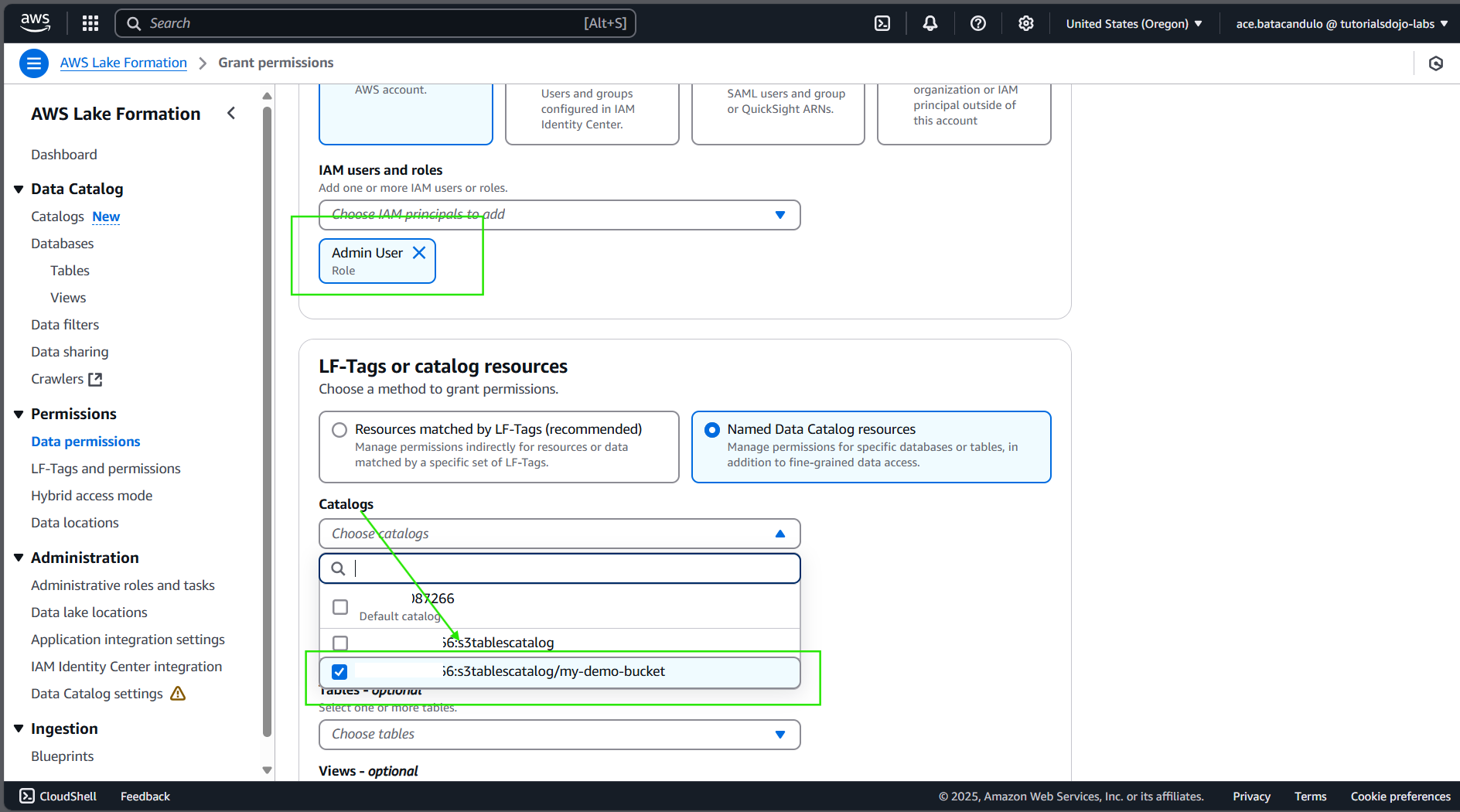The height and width of the screenshot is (812, 1460).
Task: Open Data filters in sidebar
Action: coord(65,325)
